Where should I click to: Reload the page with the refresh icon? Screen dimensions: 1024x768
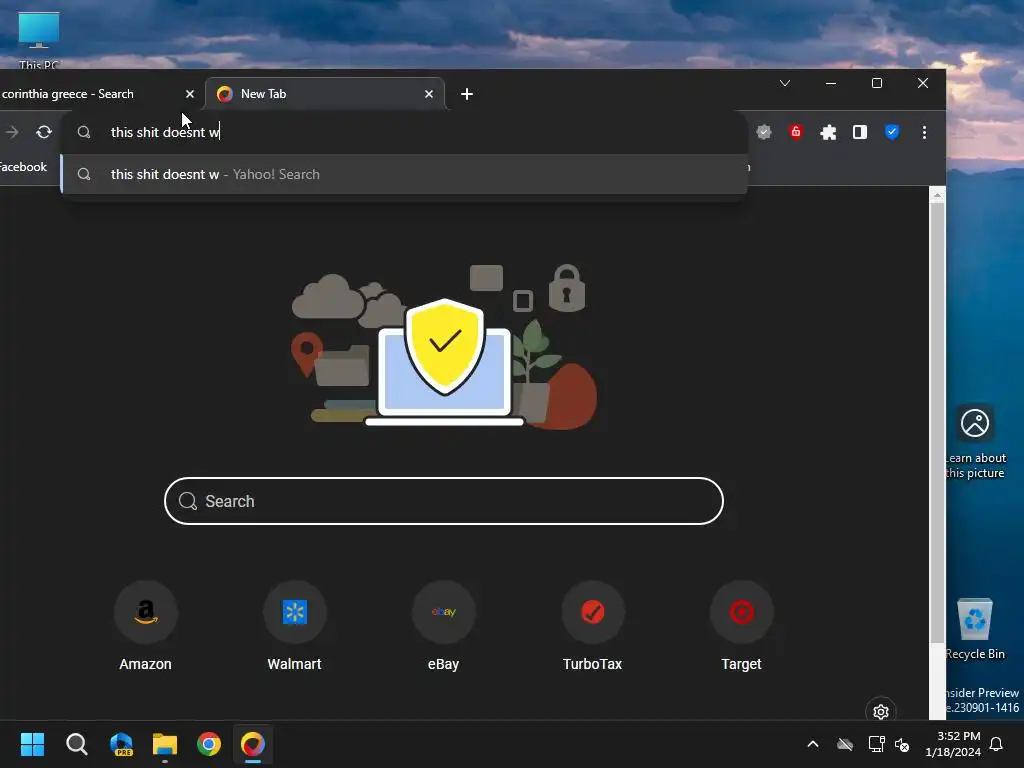coord(44,133)
